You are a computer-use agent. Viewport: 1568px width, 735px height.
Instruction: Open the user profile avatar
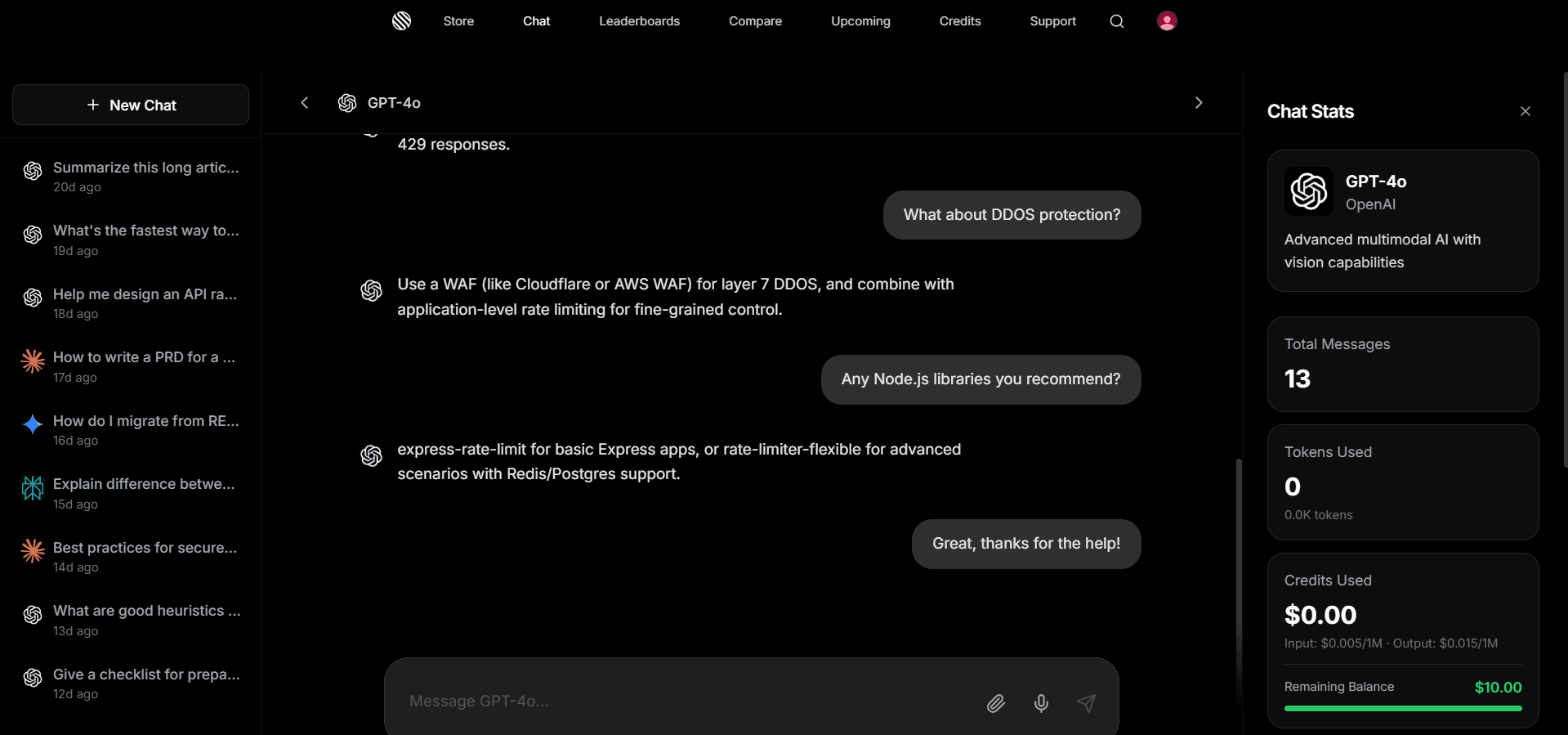[1167, 20]
